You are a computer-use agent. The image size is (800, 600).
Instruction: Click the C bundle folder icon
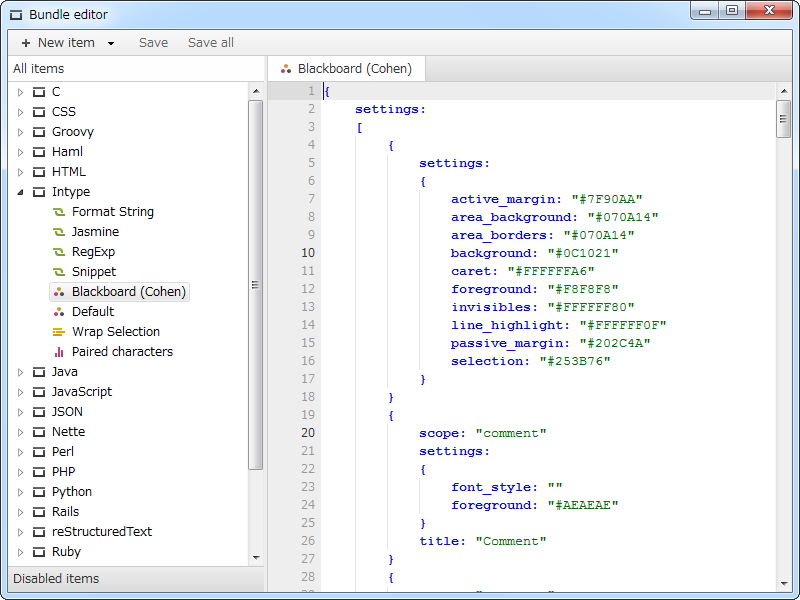tap(39, 92)
